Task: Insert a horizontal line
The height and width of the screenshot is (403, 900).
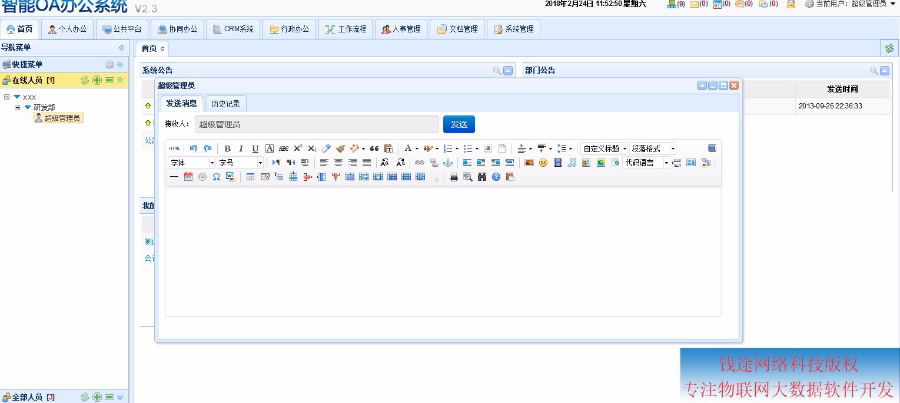Action: tap(174, 177)
